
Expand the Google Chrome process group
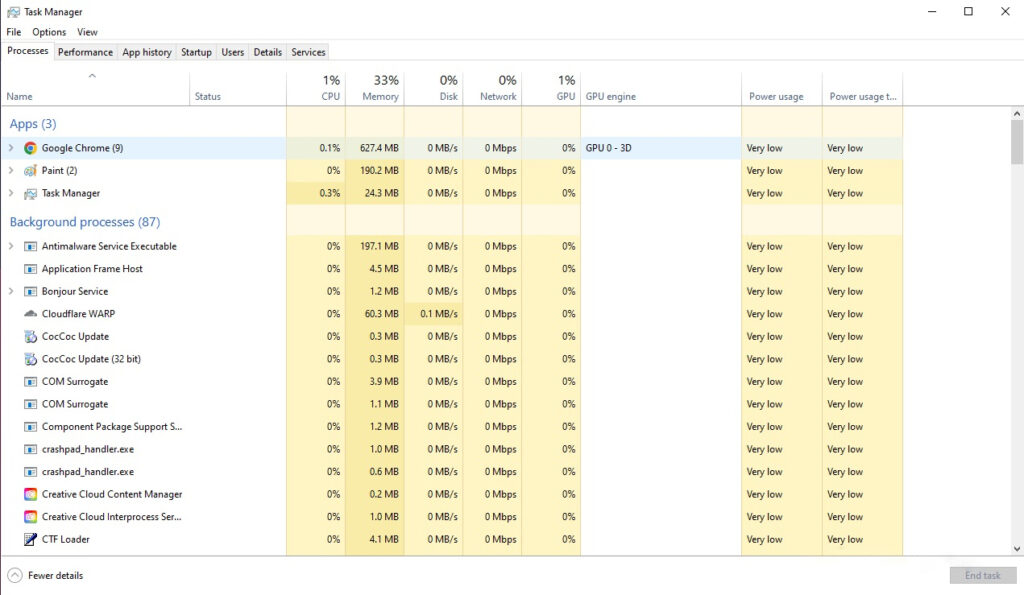(x=10, y=147)
